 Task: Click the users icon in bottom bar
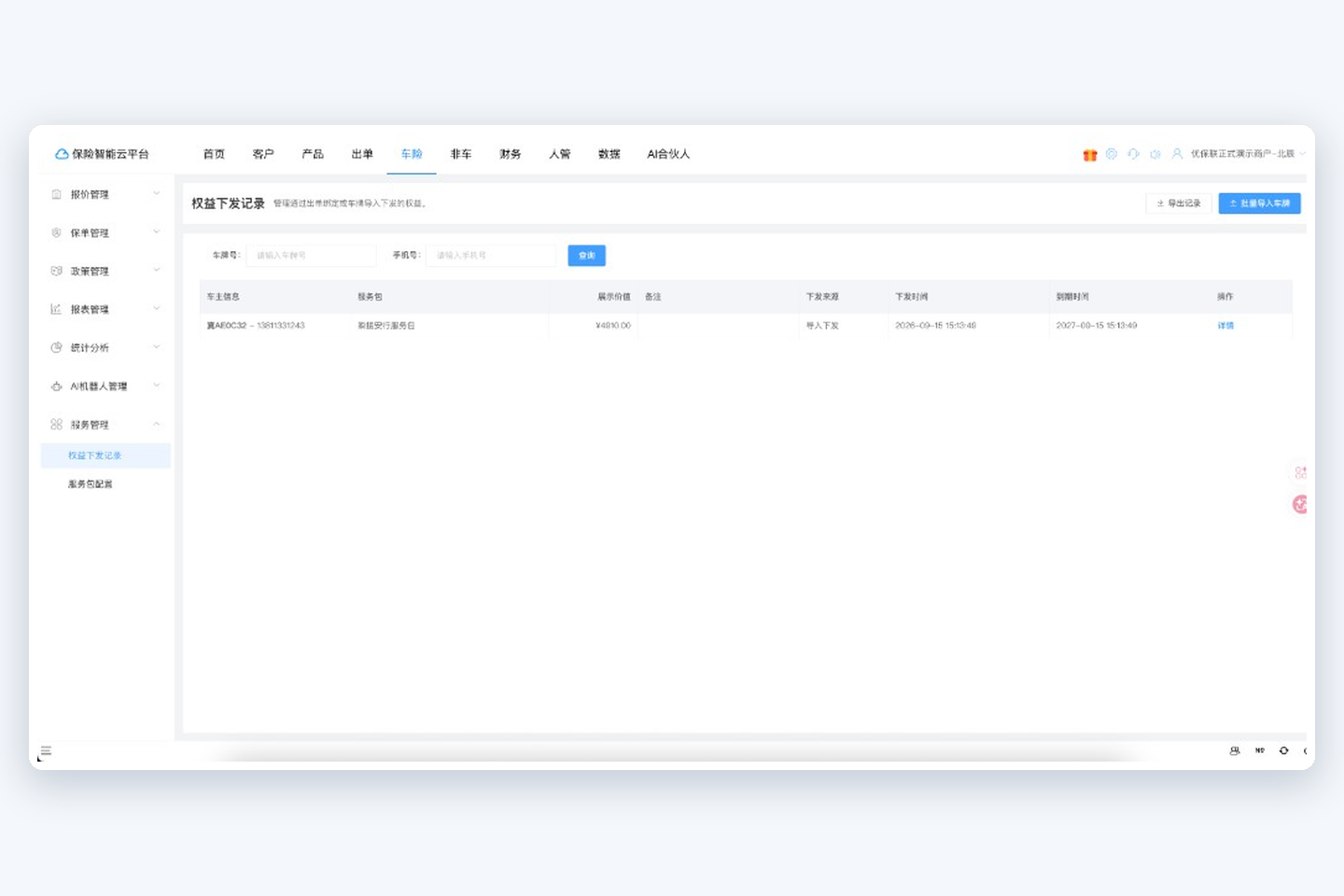[1235, 750]
